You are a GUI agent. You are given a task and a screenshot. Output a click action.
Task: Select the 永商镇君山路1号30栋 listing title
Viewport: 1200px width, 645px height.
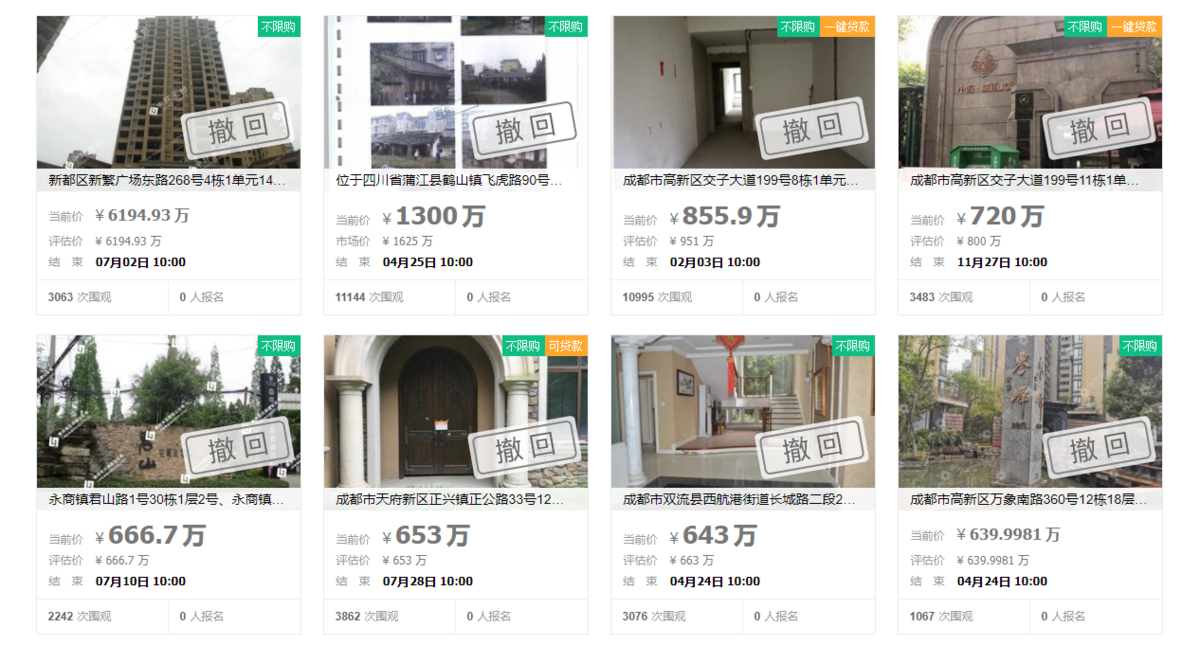tap(168, 500)
